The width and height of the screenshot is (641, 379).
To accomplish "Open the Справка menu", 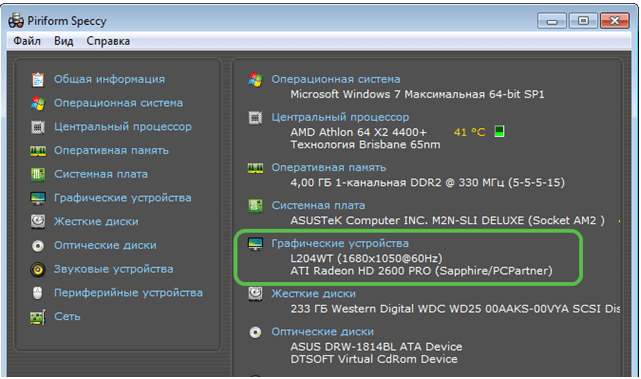I will (x=108, y=41).
